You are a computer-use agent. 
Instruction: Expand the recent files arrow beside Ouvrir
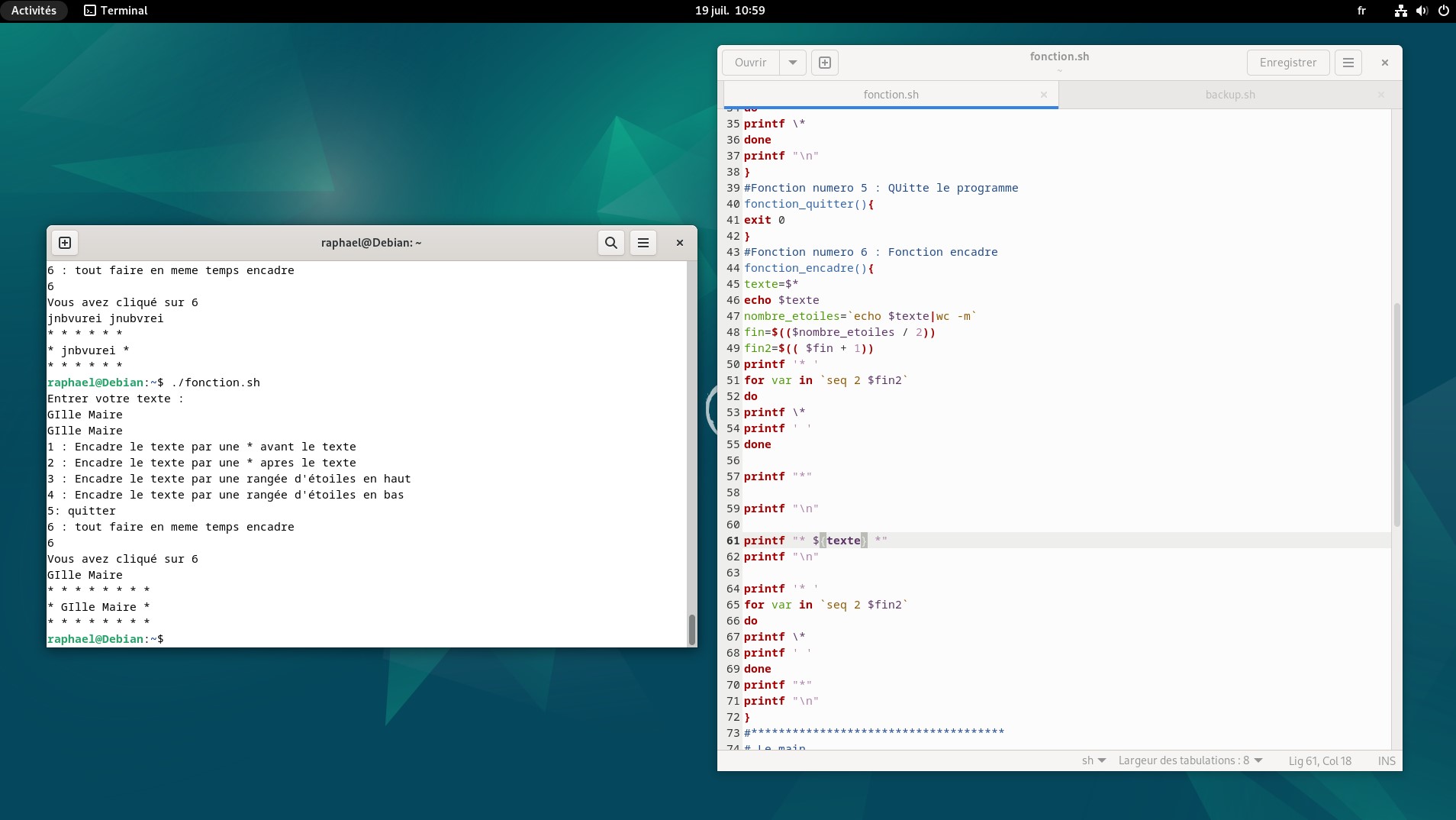pyautogui.click(x=793, y=63)
